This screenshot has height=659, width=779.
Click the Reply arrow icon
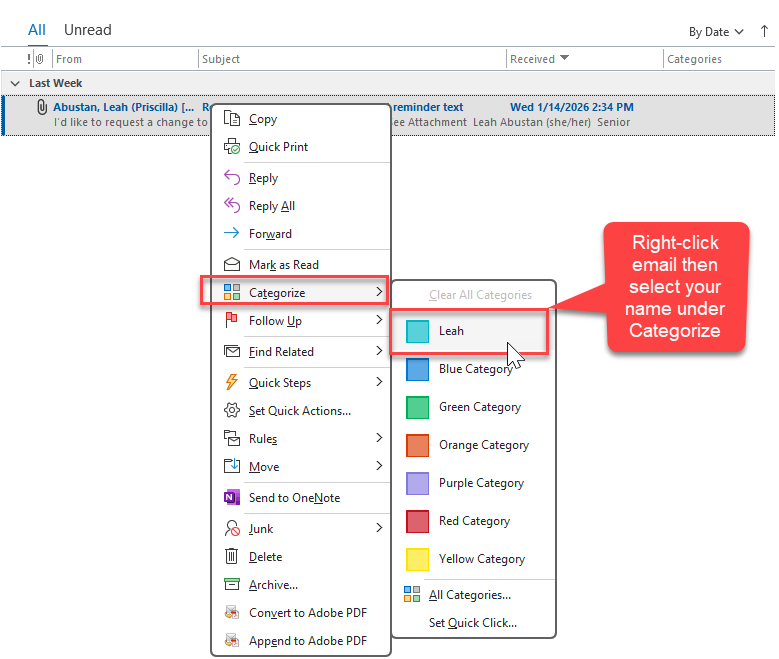tap(232, 177)
